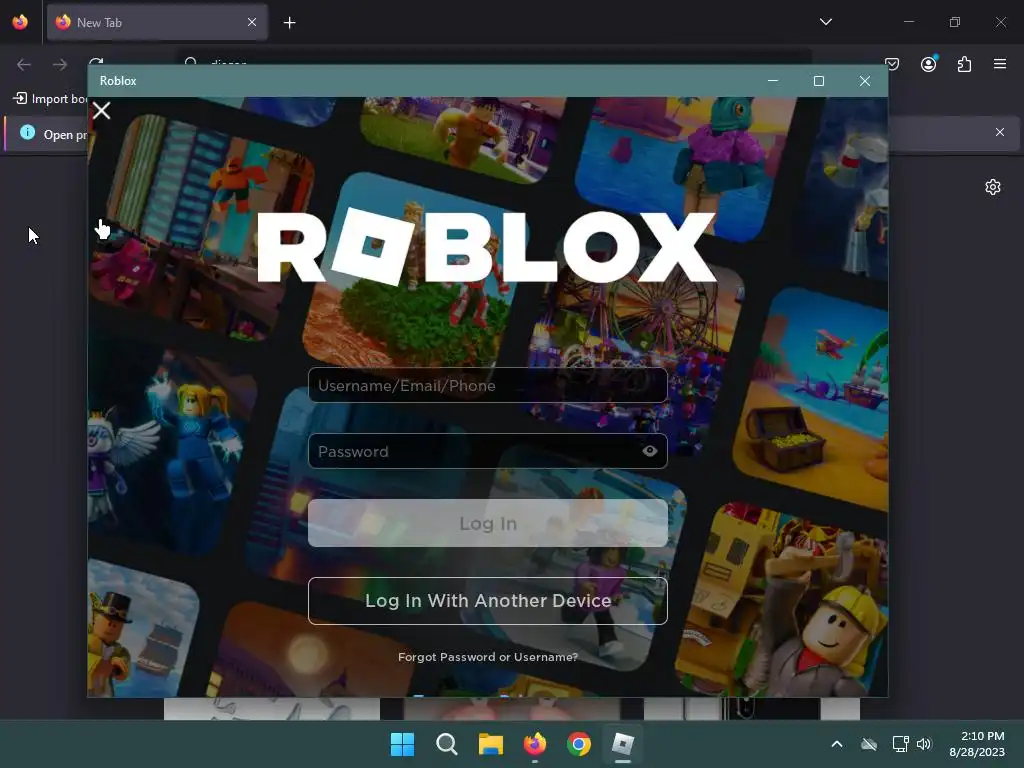Screen dimensions: 1024x768
Task: Click the Username/Email/Phone input field
Action: coord(487,385)
